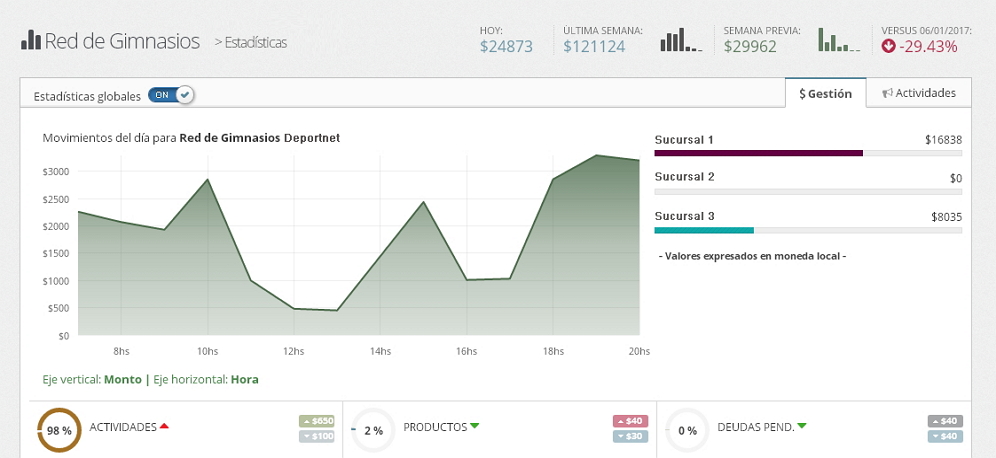Click the red up-triangle next to Actividades
The width and height of the screenshot is (996, 458).
point(164,427)
